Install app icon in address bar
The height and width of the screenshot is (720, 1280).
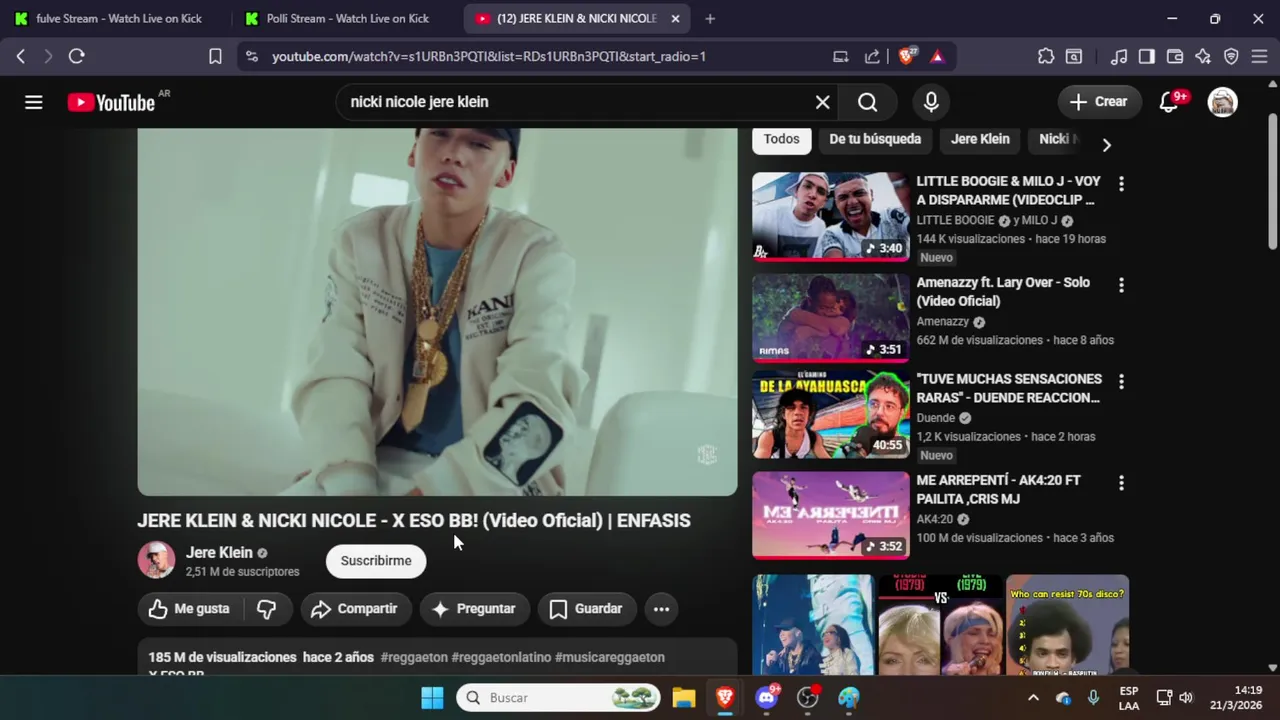(841, 56)
